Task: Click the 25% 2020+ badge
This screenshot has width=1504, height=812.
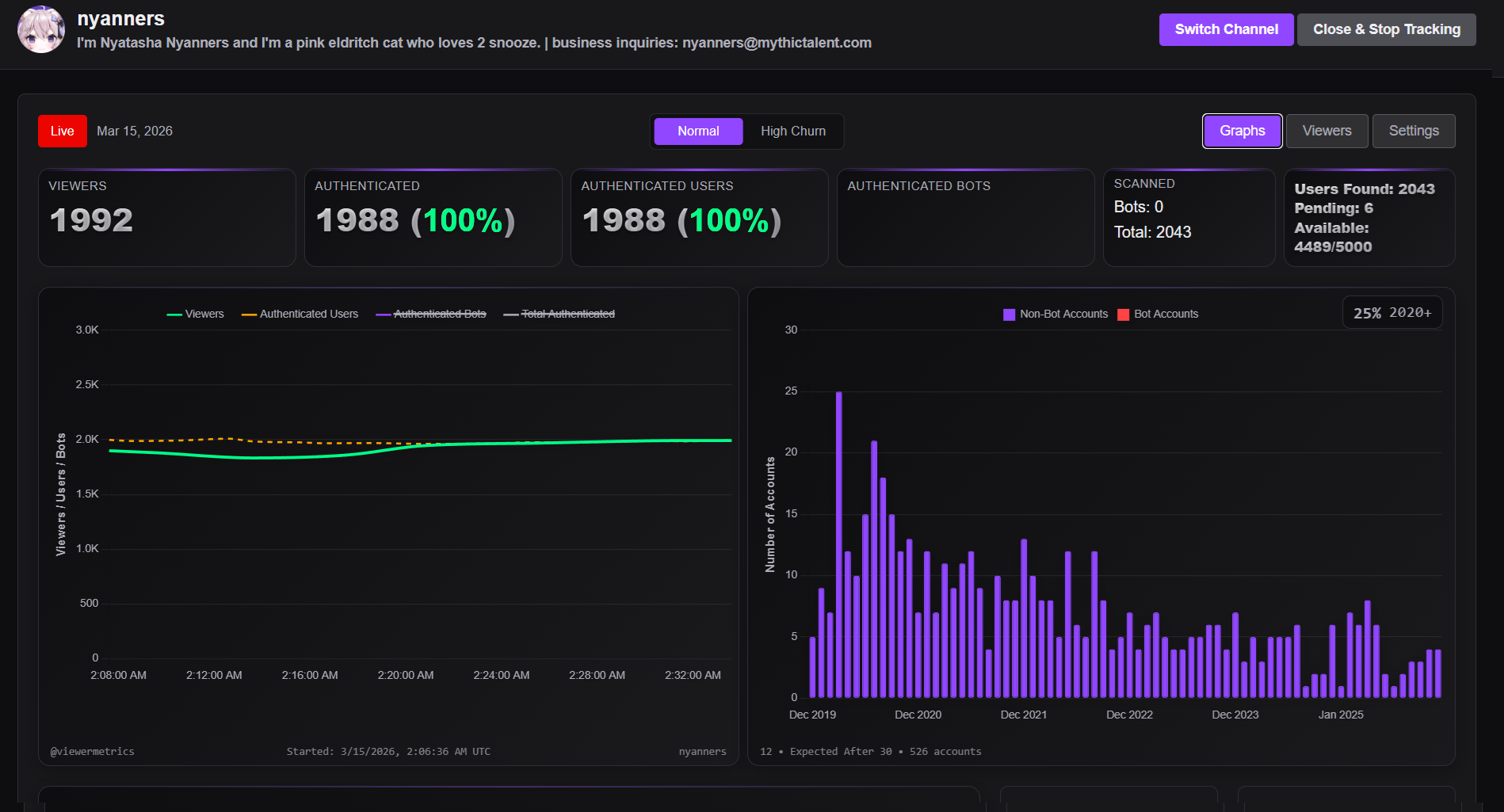Action: [x=1392, y=313]
